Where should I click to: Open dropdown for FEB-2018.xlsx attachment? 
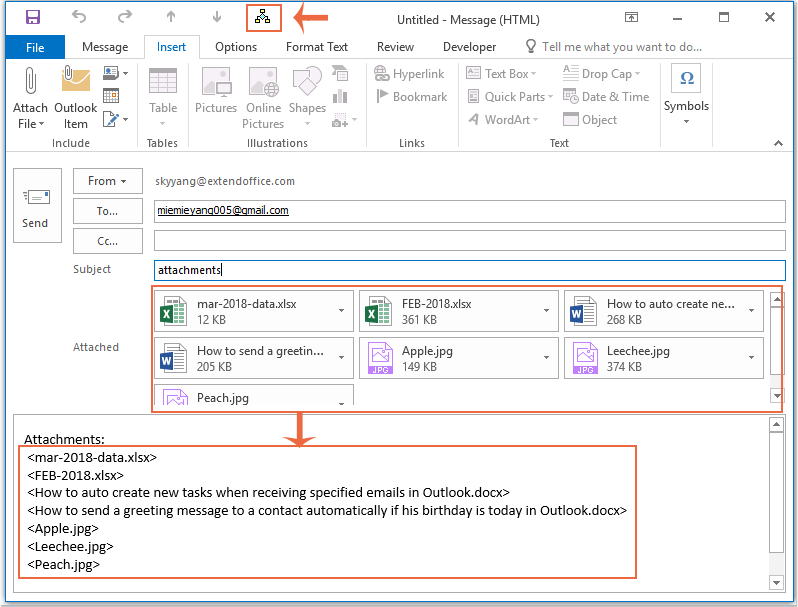click(x=547, y=311)
